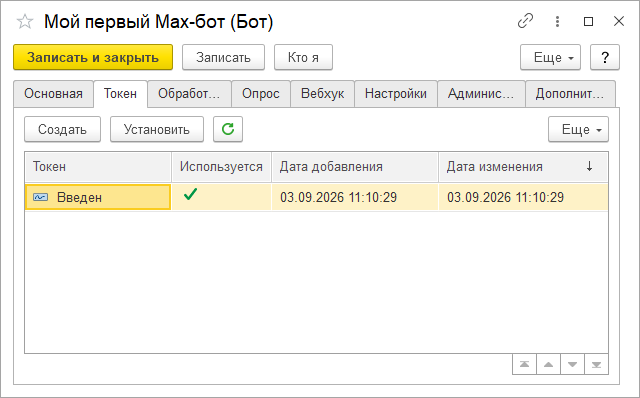This screenshot has height=398, width=640.
Task: Sort by Используется column header
Action: point(222,167)
